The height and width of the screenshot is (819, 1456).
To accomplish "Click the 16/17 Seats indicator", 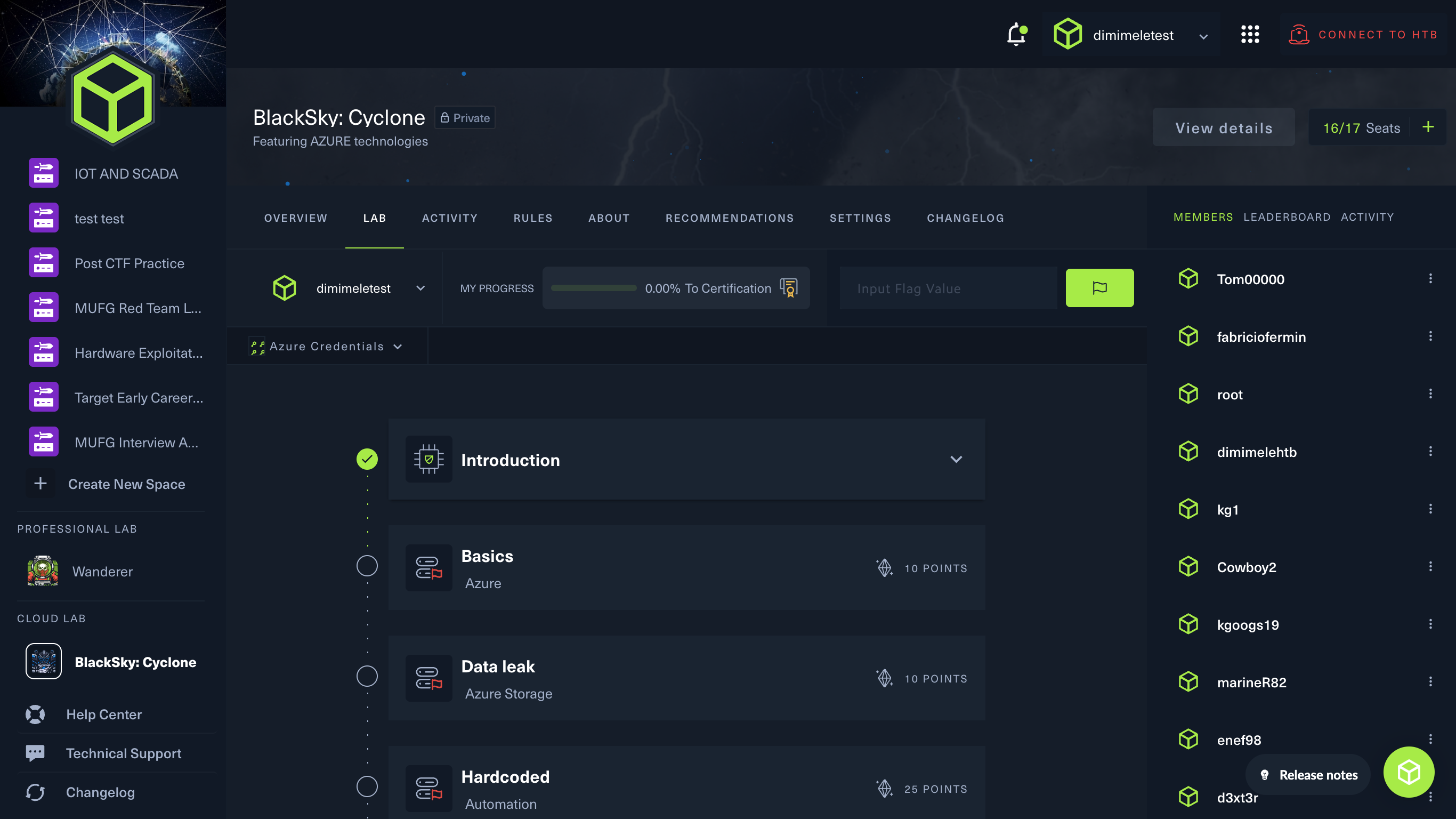I will pos(1361,128).
